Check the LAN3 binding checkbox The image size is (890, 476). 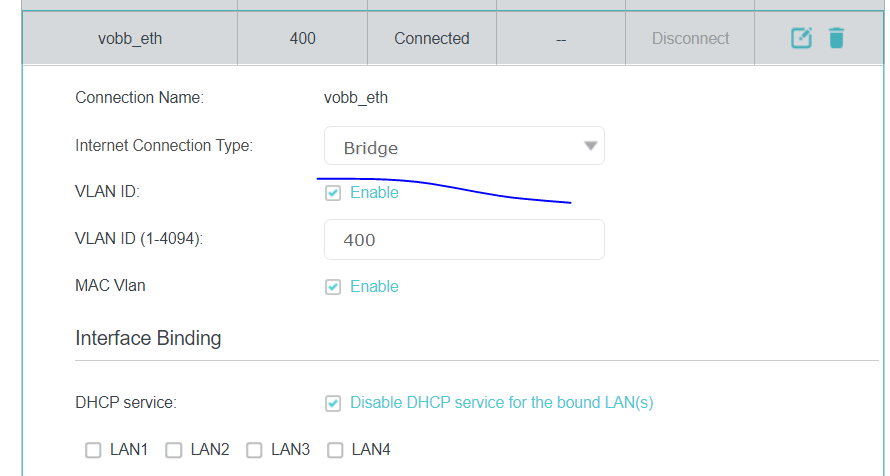click(x=254, y=450)
